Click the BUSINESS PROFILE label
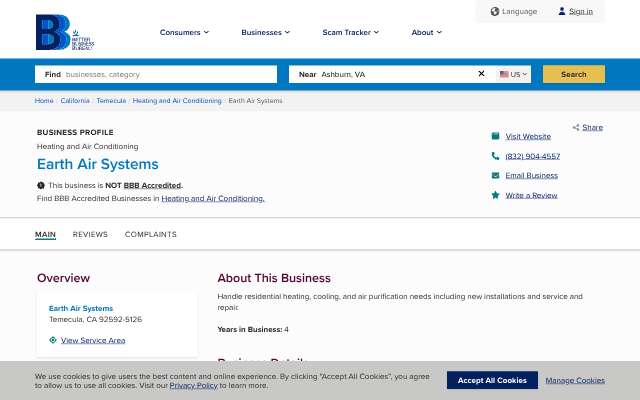 pyautogui.click(x=75, y=132)
